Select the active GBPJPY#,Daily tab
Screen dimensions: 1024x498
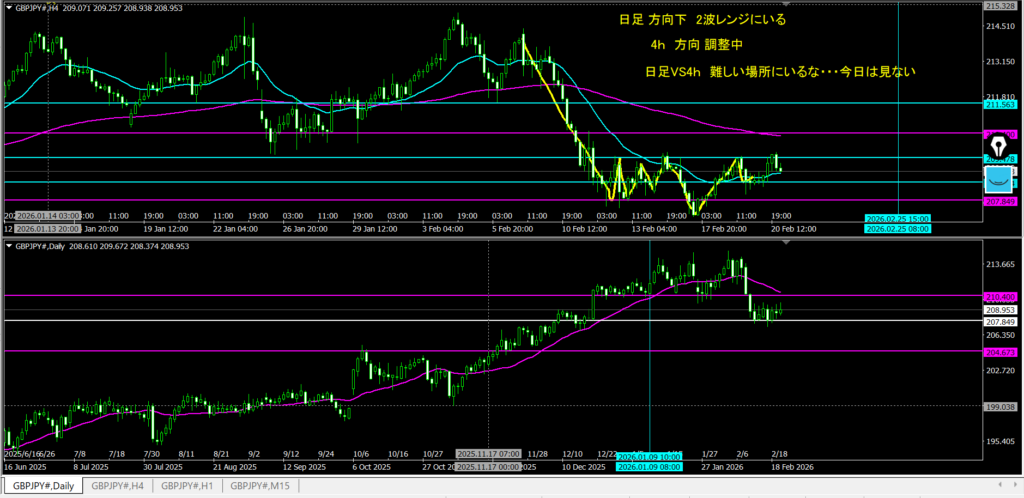coord(42,486)
